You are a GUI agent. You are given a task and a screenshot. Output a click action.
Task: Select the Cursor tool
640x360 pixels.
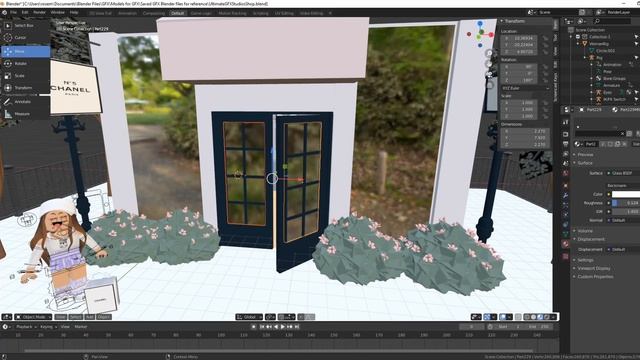(25, 38)
